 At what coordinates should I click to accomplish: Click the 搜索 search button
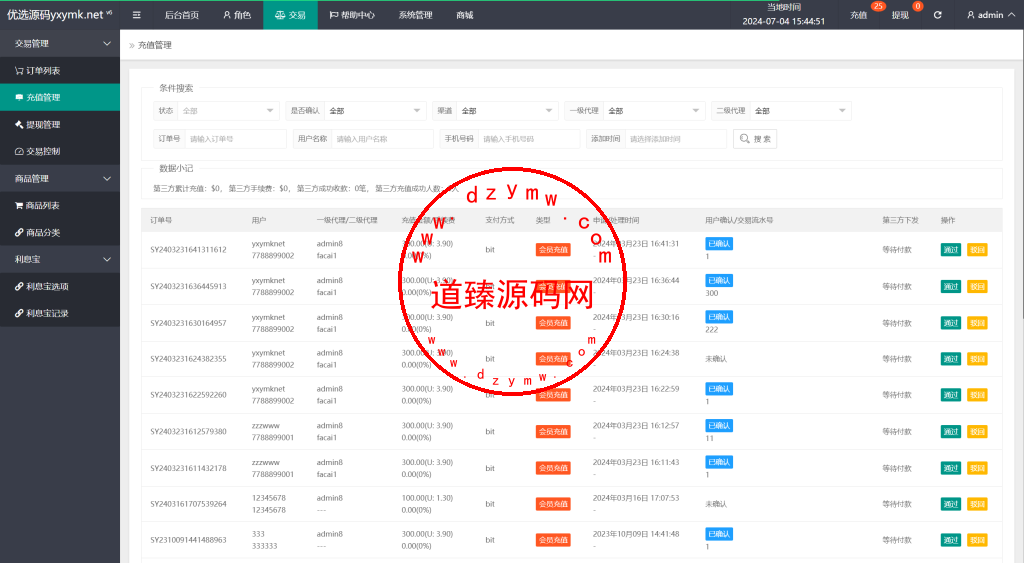pos(755,139)
